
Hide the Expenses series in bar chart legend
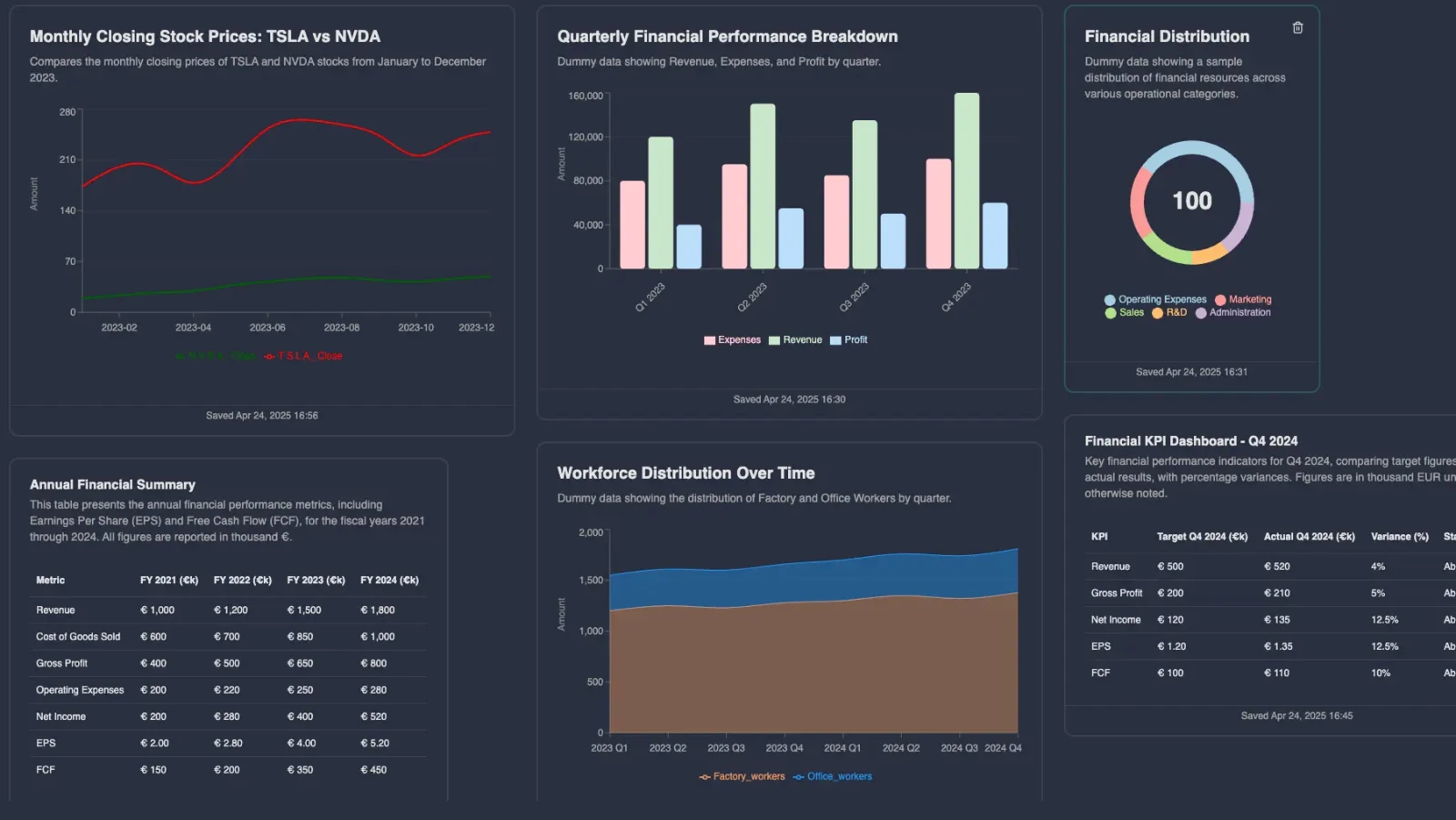coord(732,340)
